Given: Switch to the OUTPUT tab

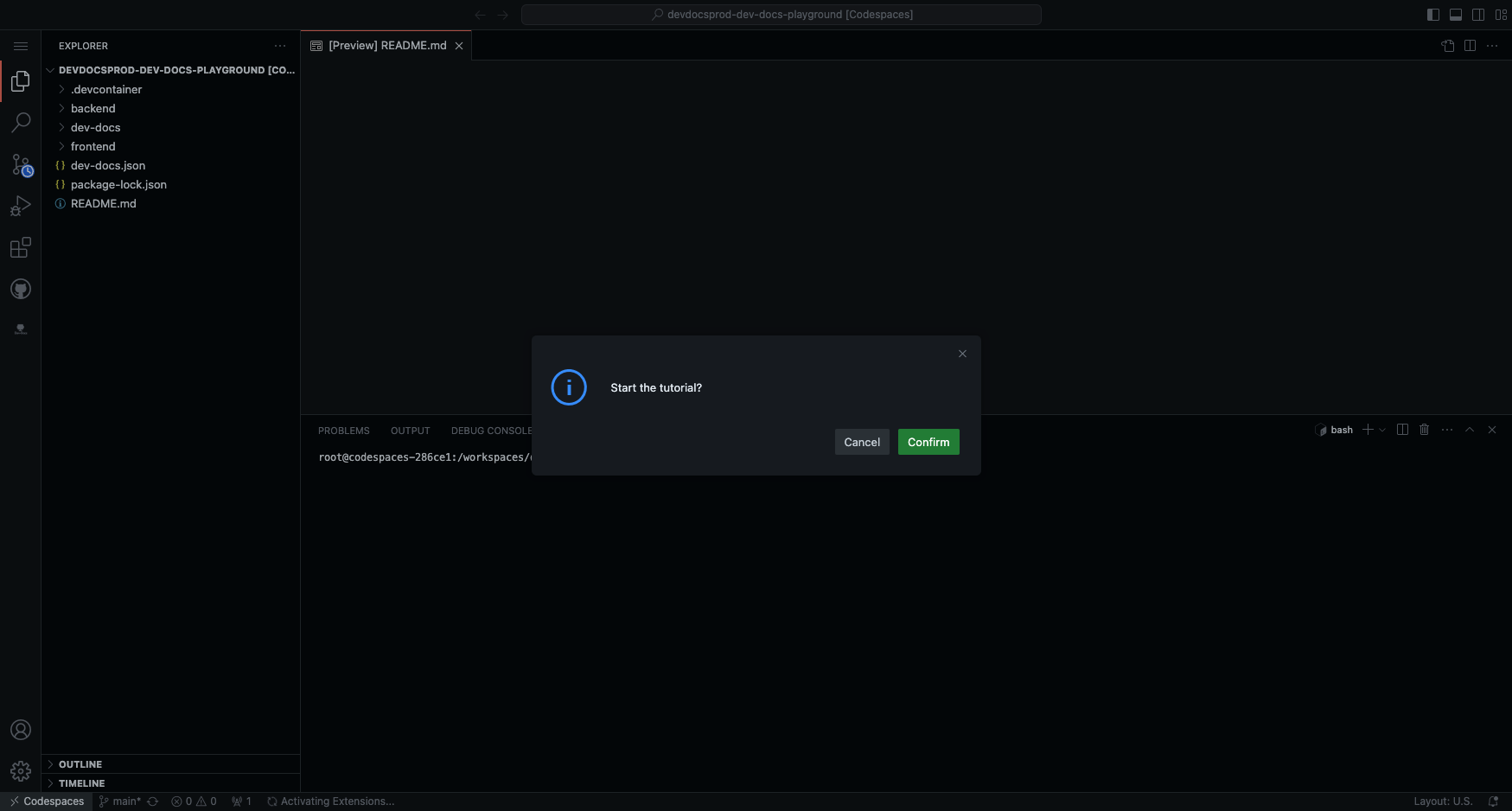Looking at the screenshot, I should tap(410, 431).
